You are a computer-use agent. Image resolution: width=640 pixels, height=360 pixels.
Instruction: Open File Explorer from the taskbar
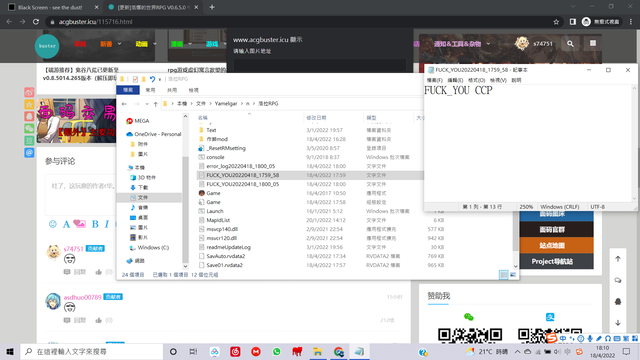[318, 351]
